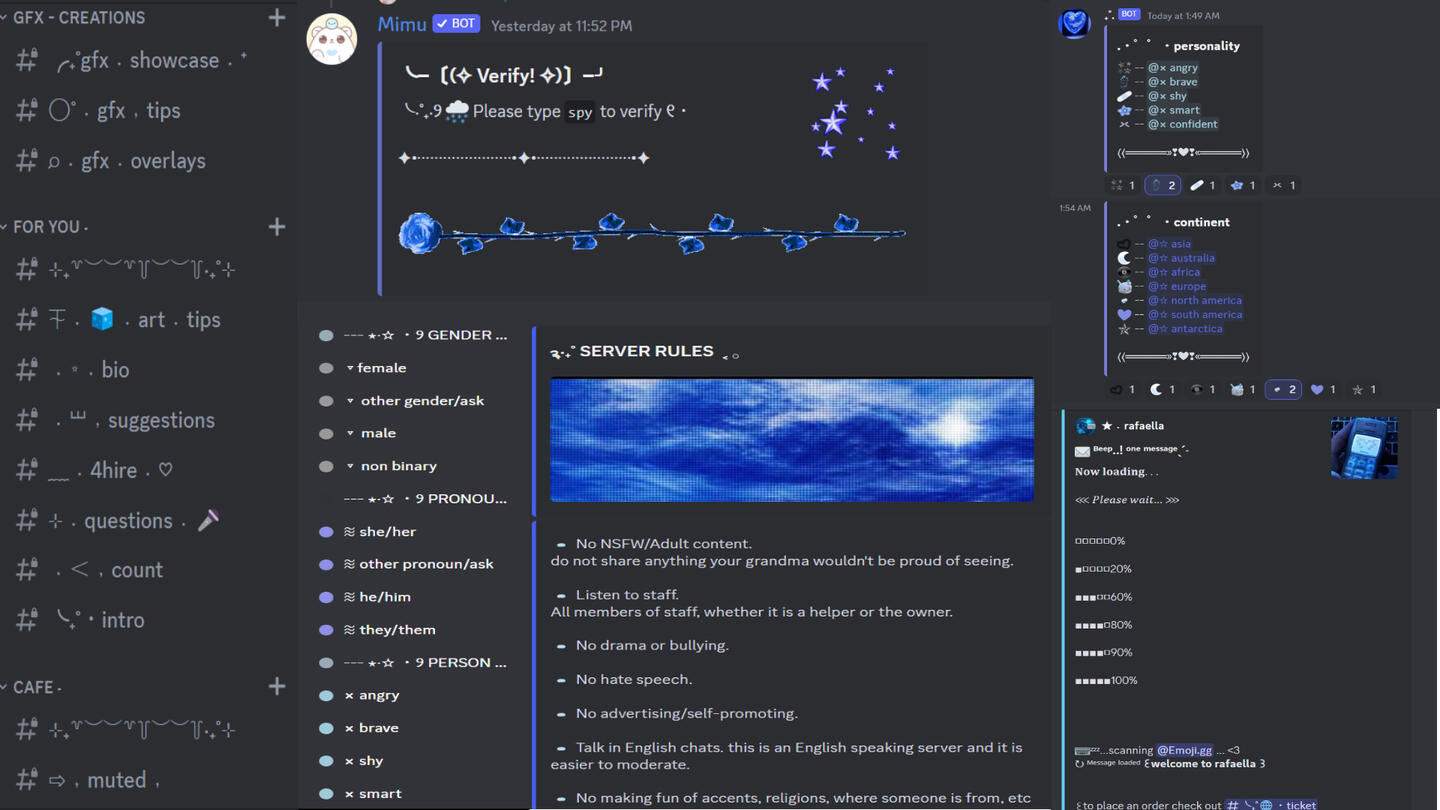This screenshot has width=1440, height=810.
Task: Click the Mimu bot avatar
Action: click(332, 39)
